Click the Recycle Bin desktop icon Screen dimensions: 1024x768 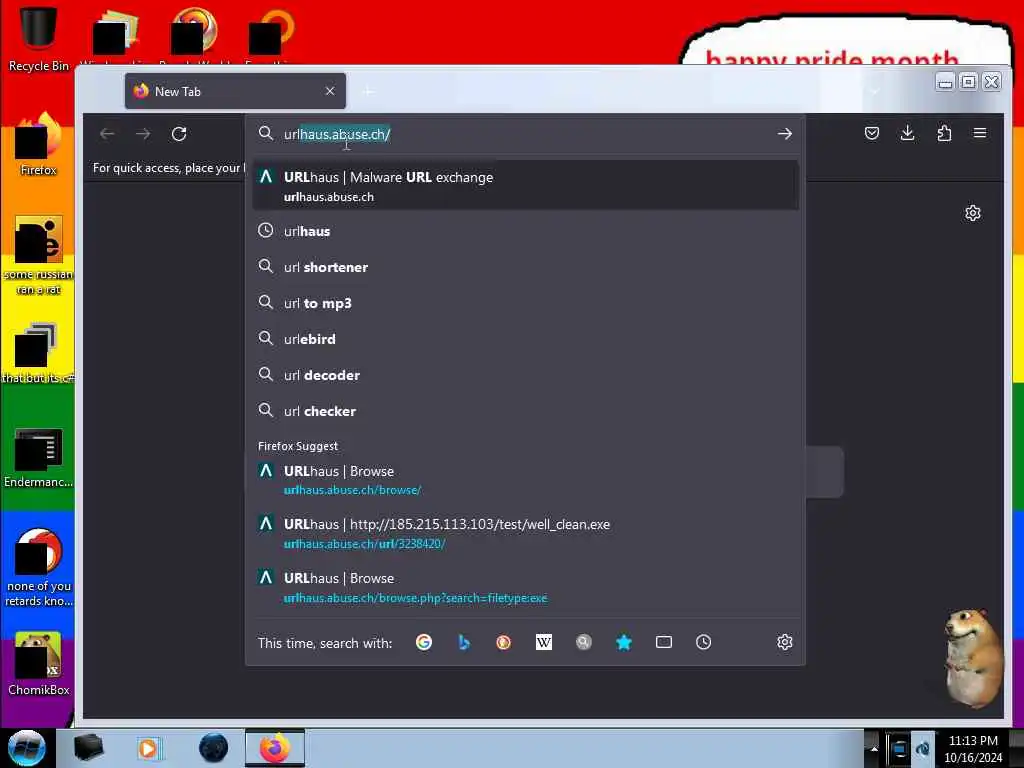[38, 38]
